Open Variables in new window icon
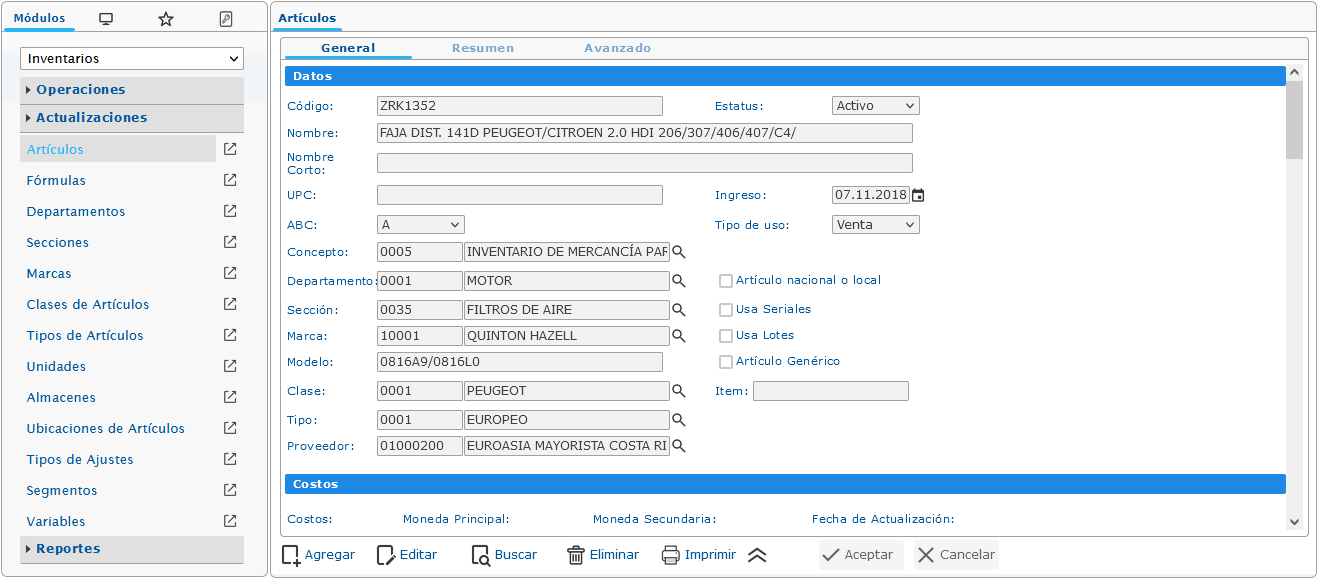 pos(230,521)
